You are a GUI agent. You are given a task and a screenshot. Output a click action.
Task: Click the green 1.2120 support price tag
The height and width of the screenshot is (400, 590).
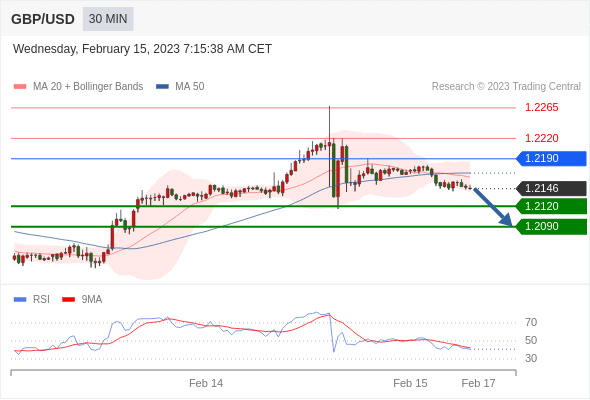coord(551,206)
